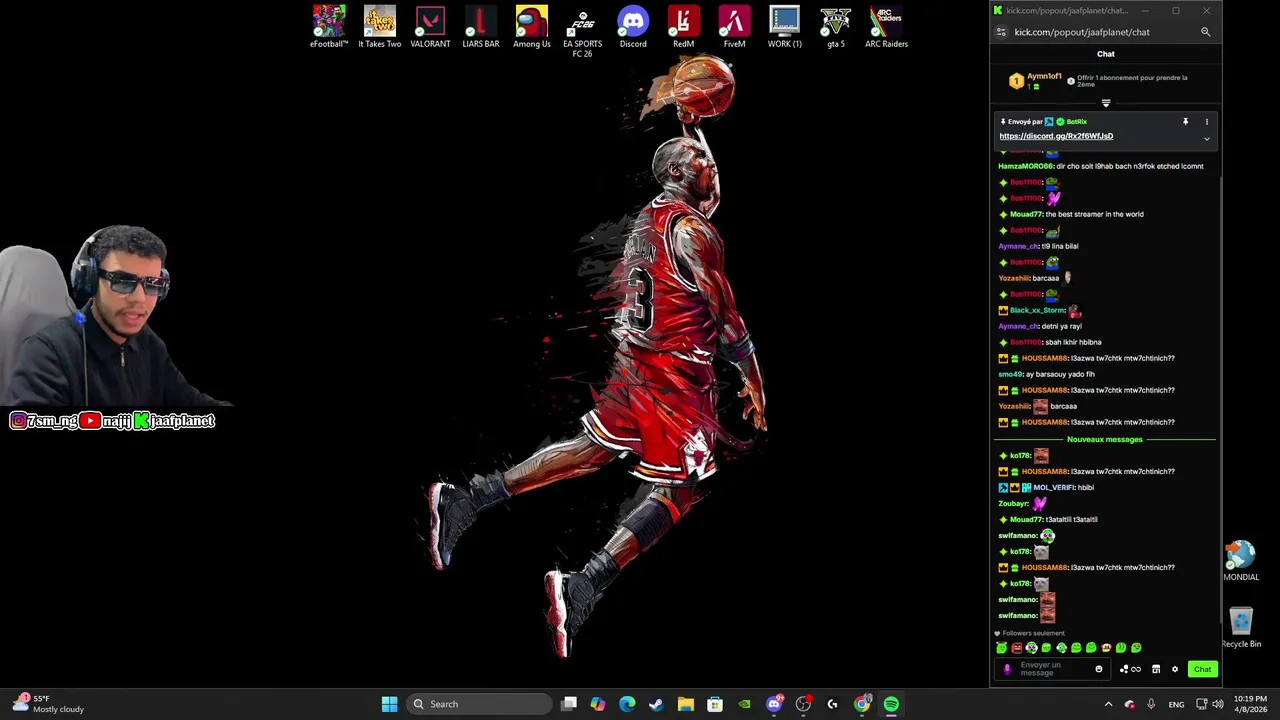Viewport: 1280px width, 720px height.
Task: Click the Black_xx_Storm username in chat
Action: [1038, 310]
